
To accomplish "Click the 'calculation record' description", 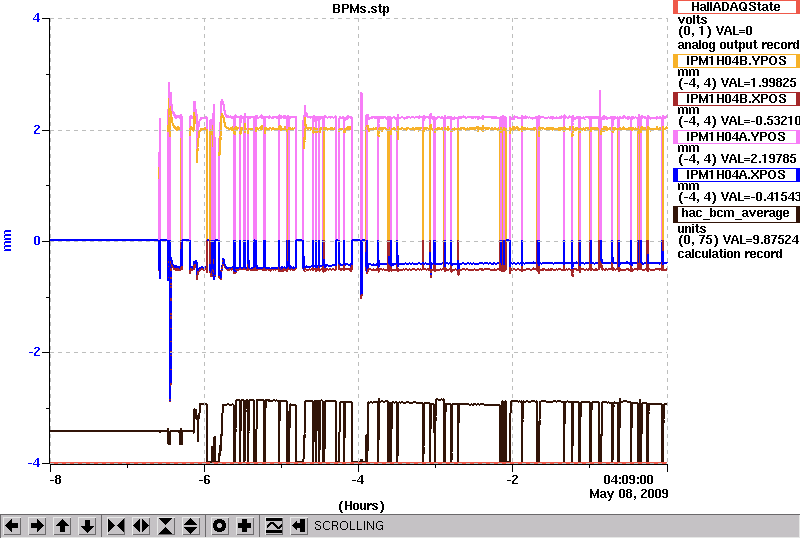I will click(730, 254).
